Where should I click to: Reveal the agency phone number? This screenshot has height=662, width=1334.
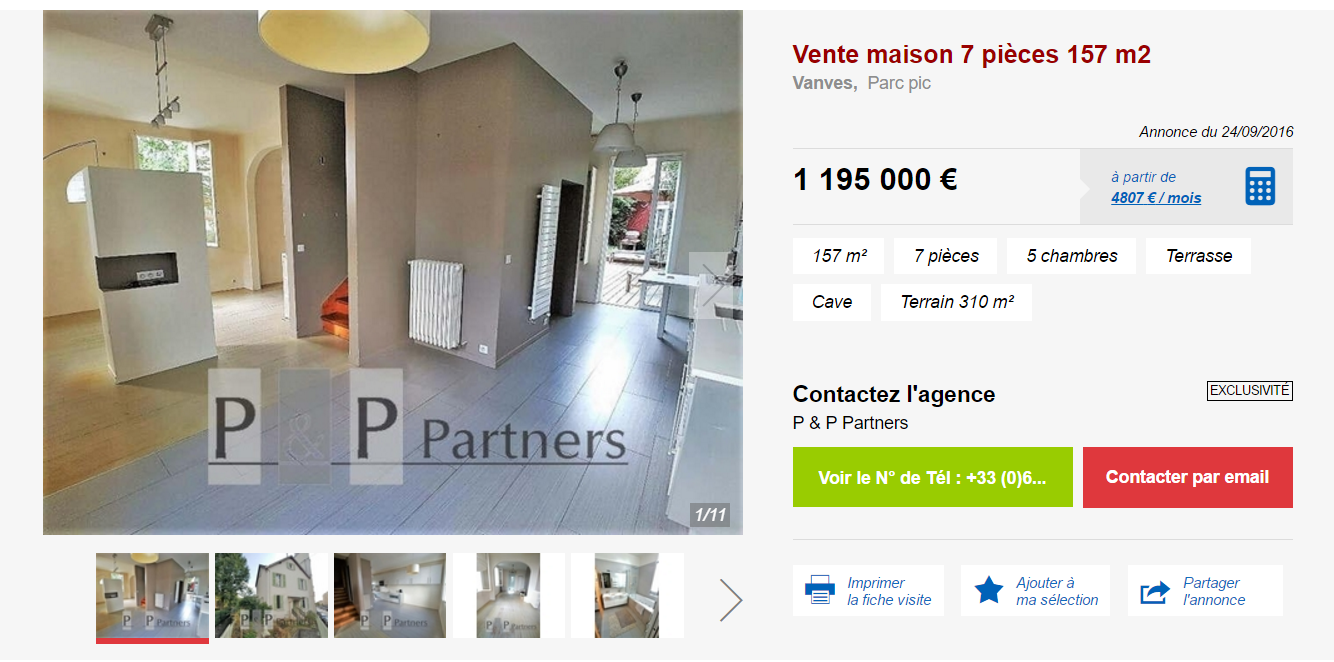point(932,477)
